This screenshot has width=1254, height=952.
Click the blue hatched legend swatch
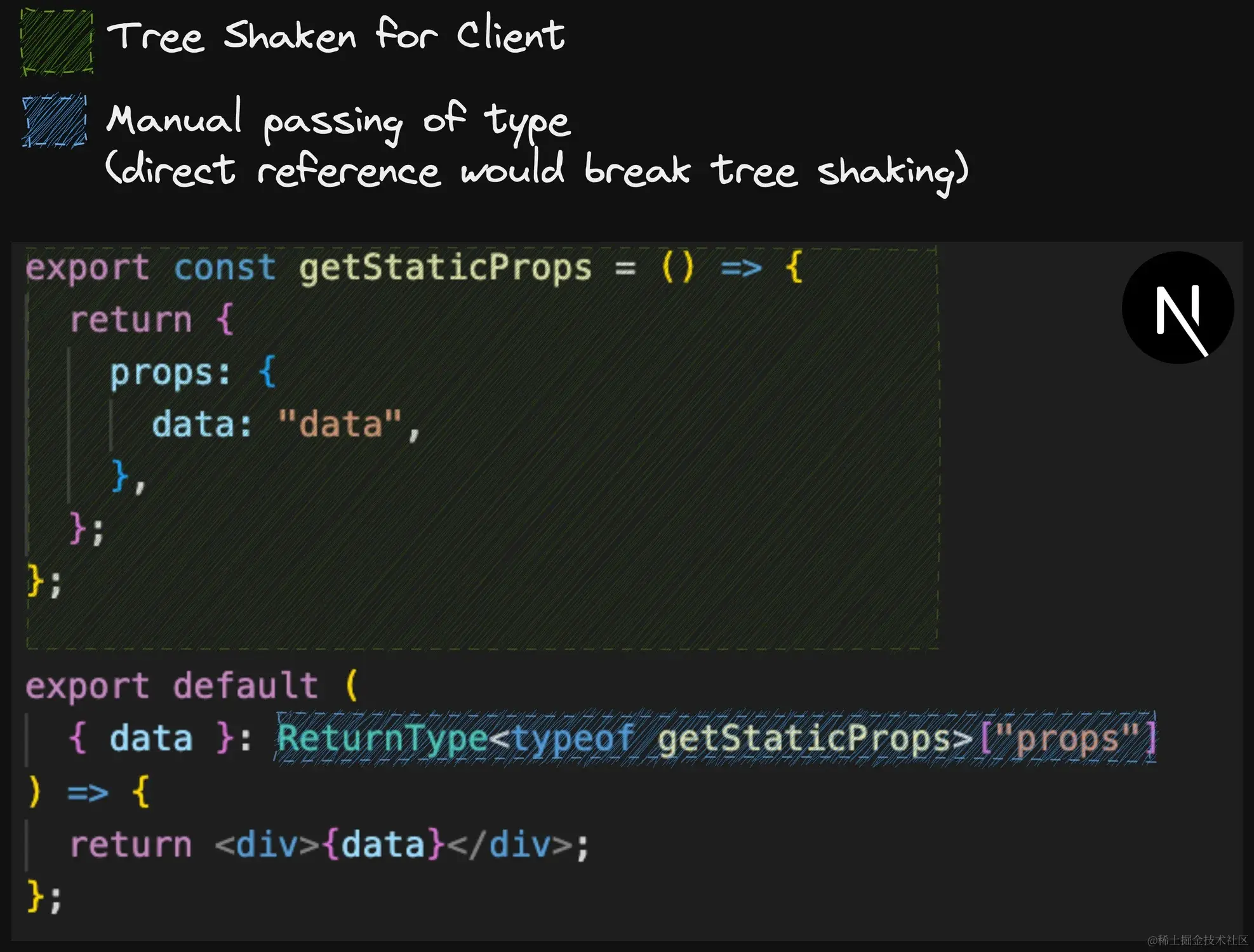[x=55, y=121]
